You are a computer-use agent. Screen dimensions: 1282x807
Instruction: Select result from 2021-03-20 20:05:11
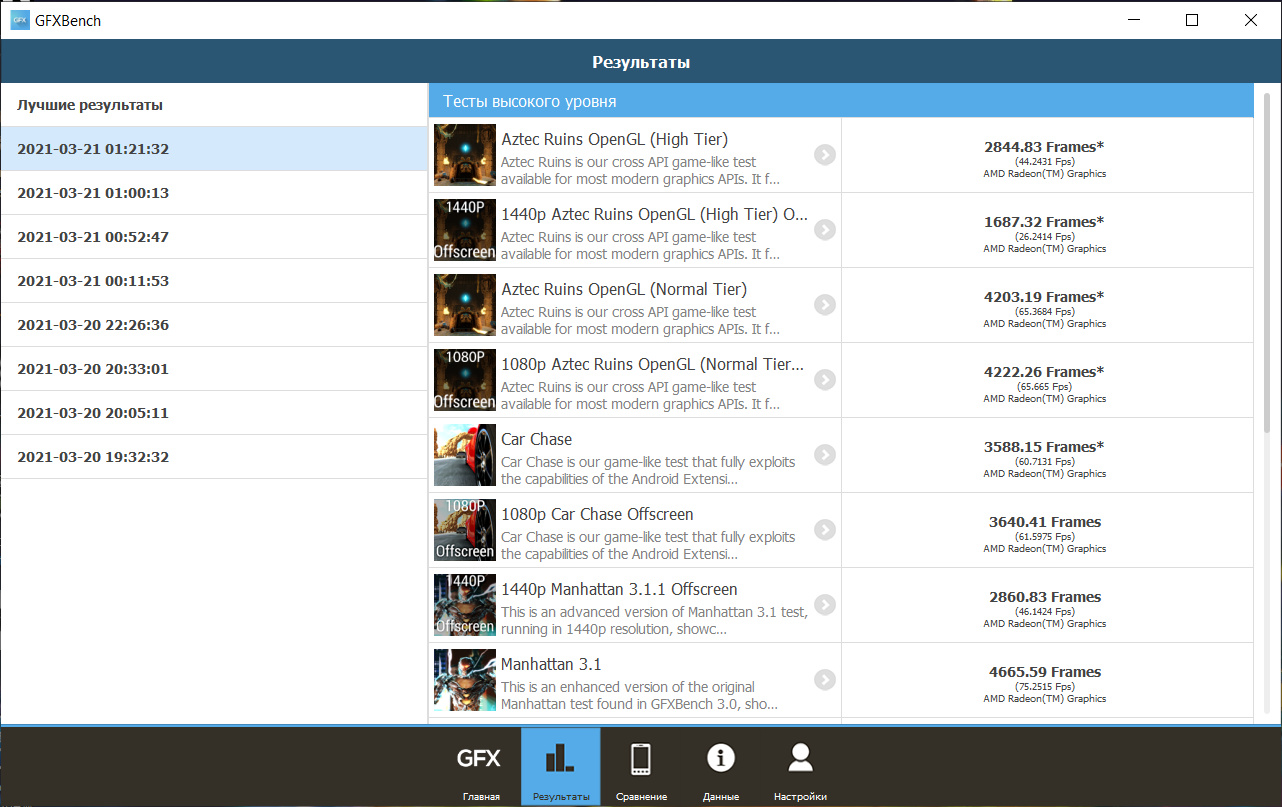pyautogui.click(x=214, y=413)
